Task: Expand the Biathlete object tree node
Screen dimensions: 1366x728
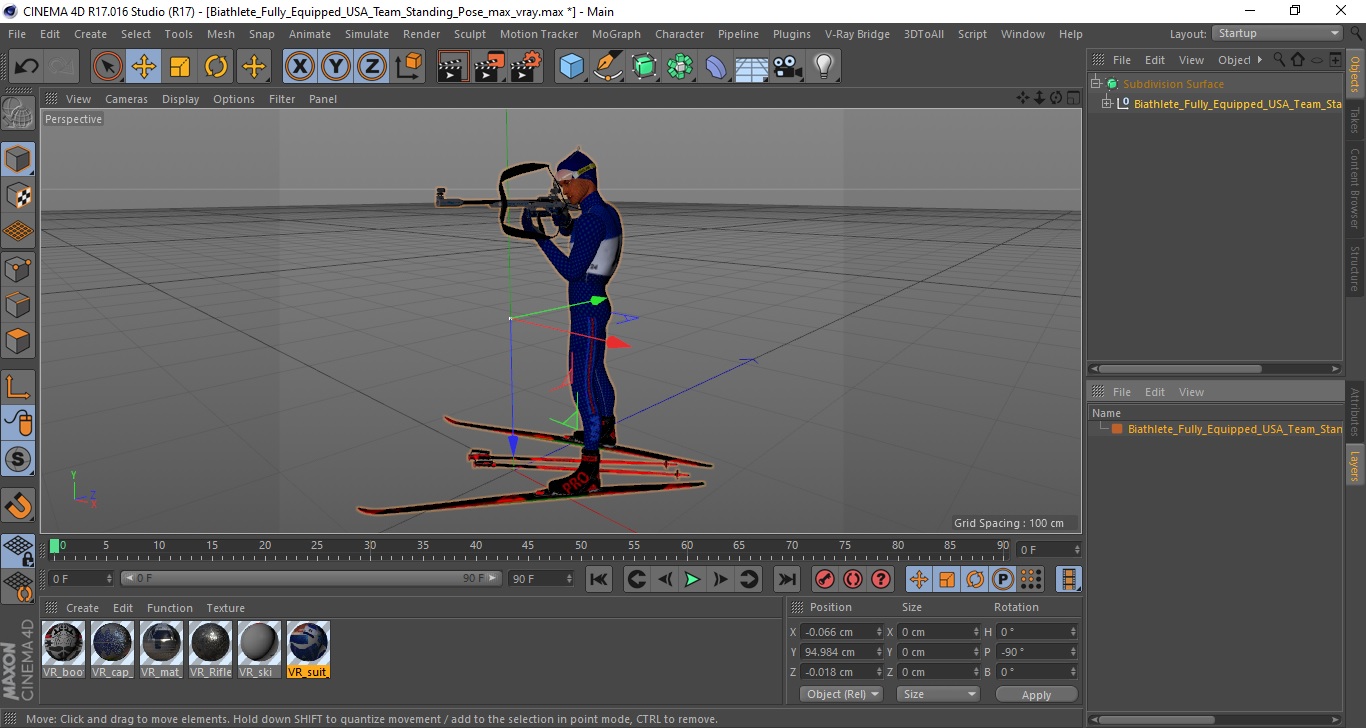Action: tap(1107, 104)
